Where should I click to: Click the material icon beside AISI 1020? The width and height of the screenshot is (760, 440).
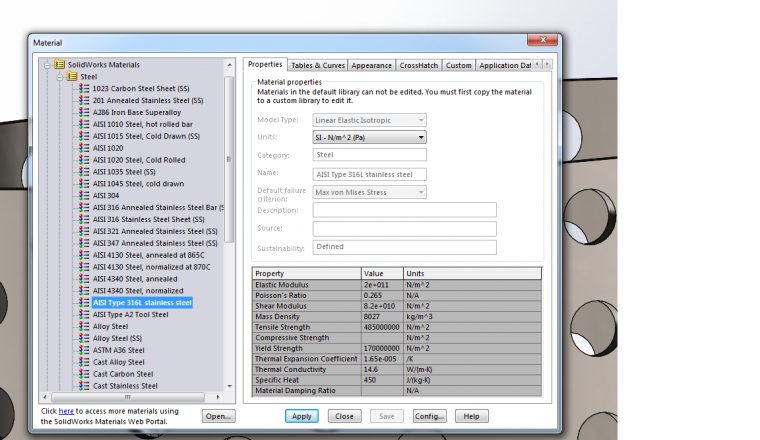point(84,148)
